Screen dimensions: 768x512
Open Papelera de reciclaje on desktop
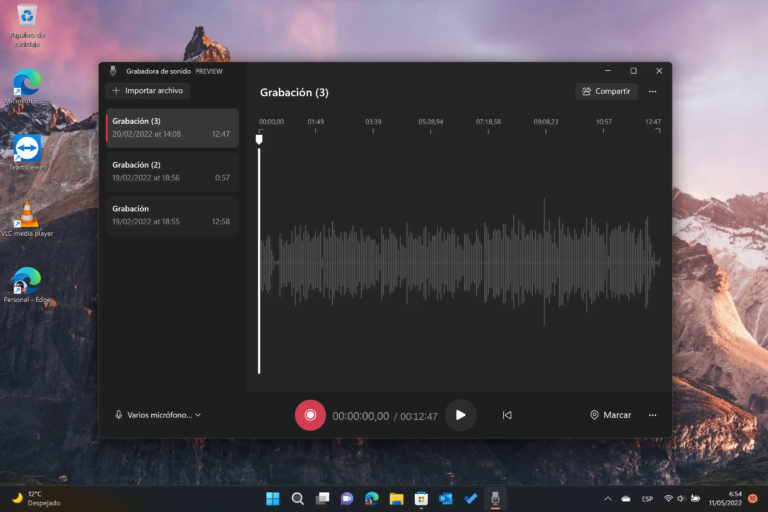(x=27, y=25)
